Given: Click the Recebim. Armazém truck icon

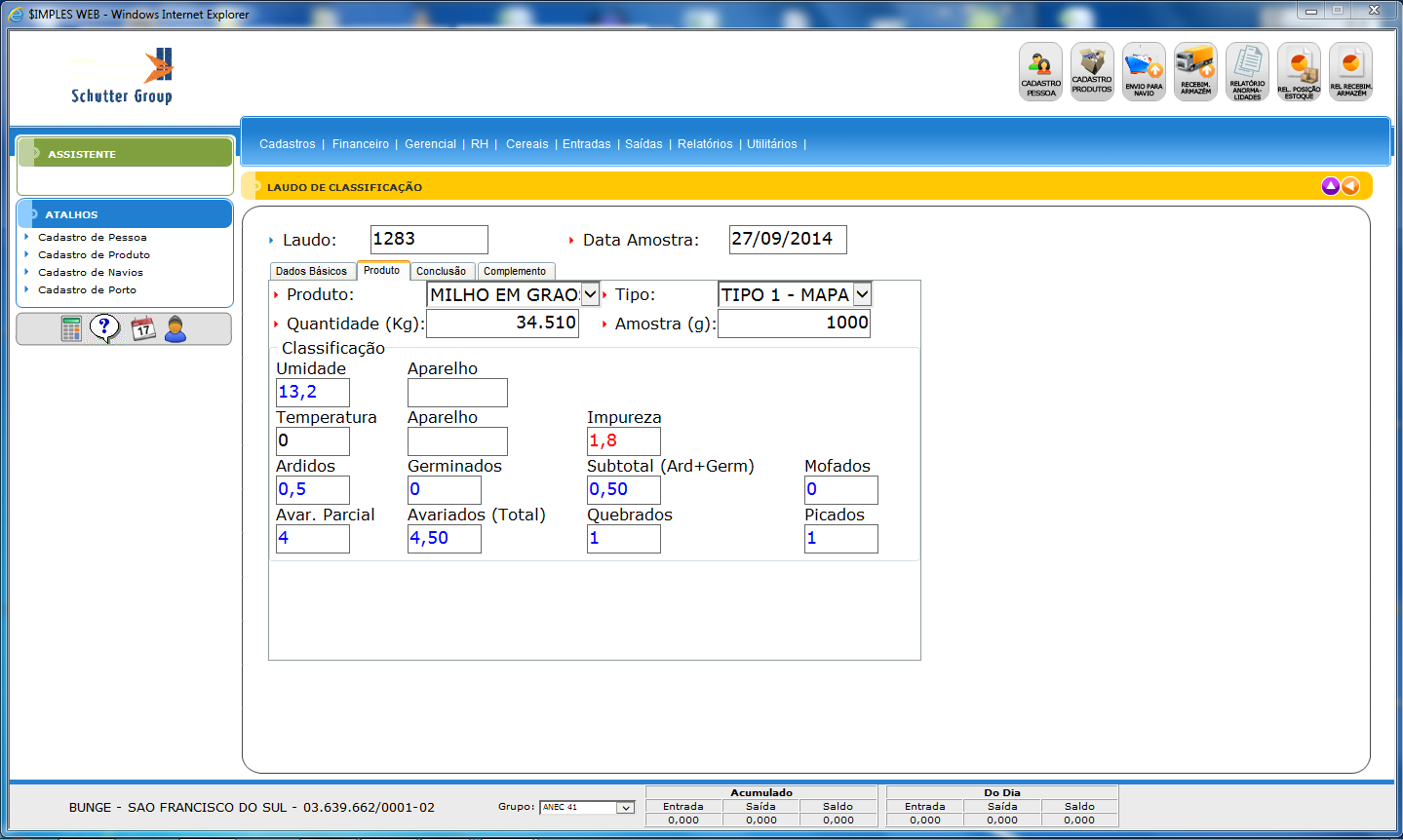Looking at the screenshot, I should coord(1195,71).
